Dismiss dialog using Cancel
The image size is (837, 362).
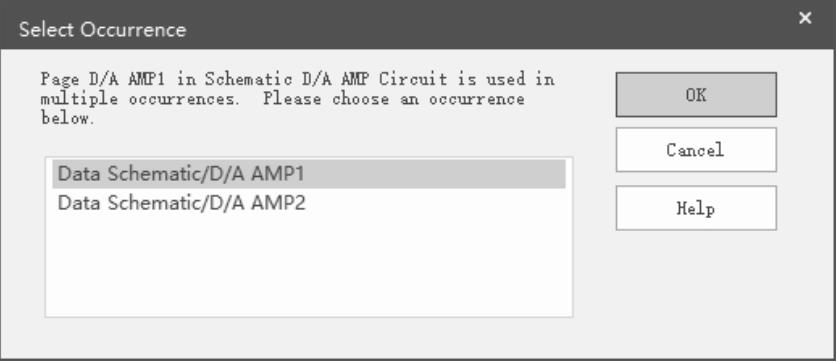point(696,149)
